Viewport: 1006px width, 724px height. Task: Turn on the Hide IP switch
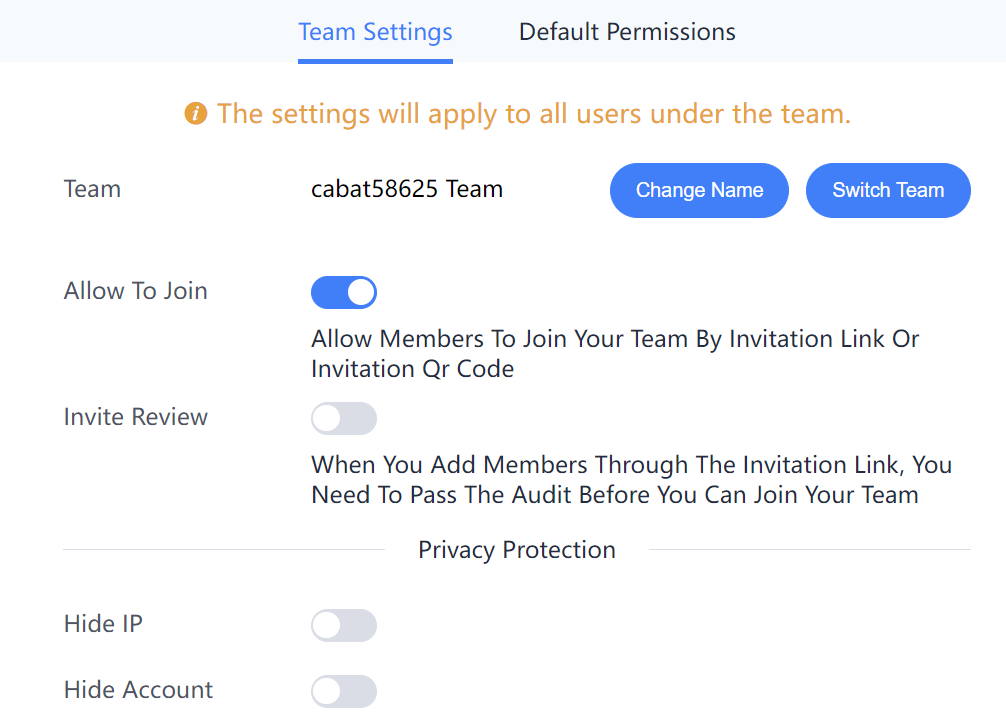click(x=344, y=625)
